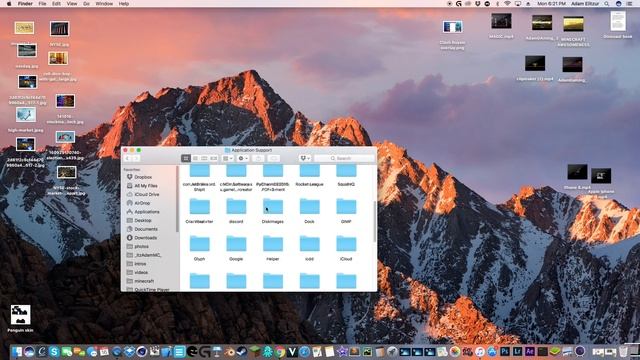Open the File menu
This screenshot has width=640, height=360.
[42, 4]
